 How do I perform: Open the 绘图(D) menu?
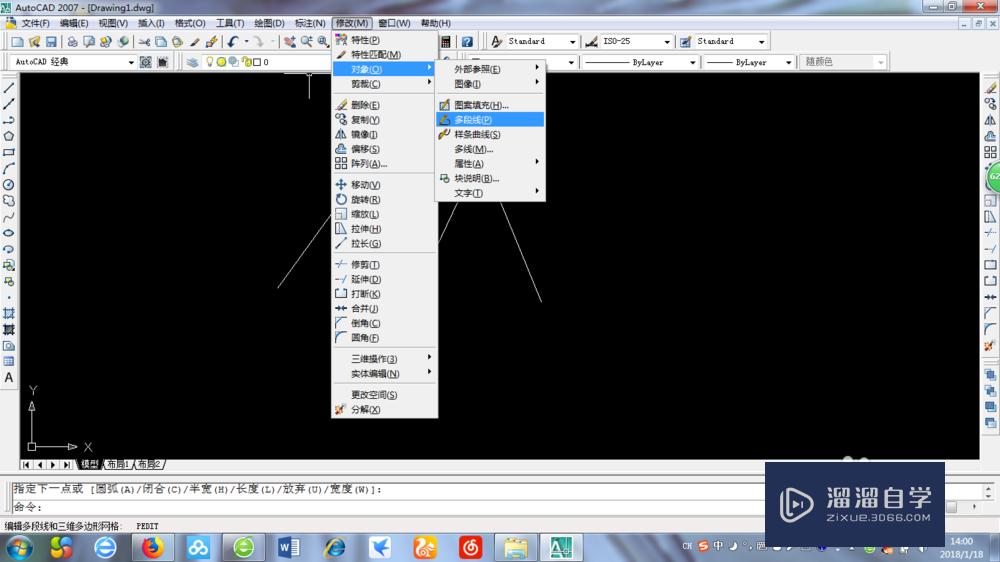pyautogui.click(x=269, y=23)
